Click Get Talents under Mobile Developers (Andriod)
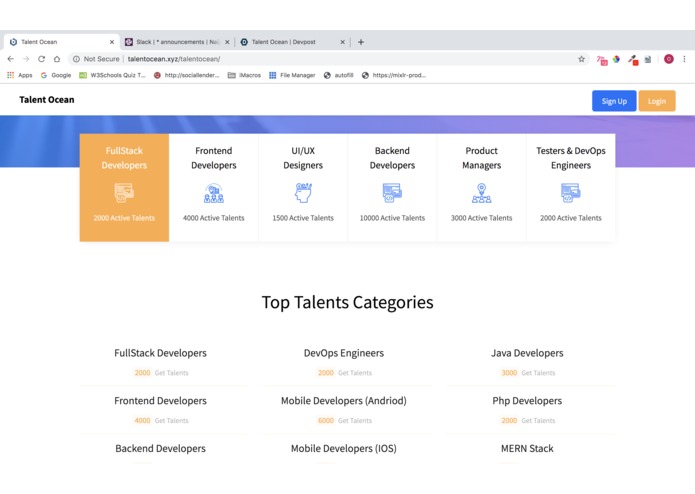 pyautogui.click(x=355, y=420)
